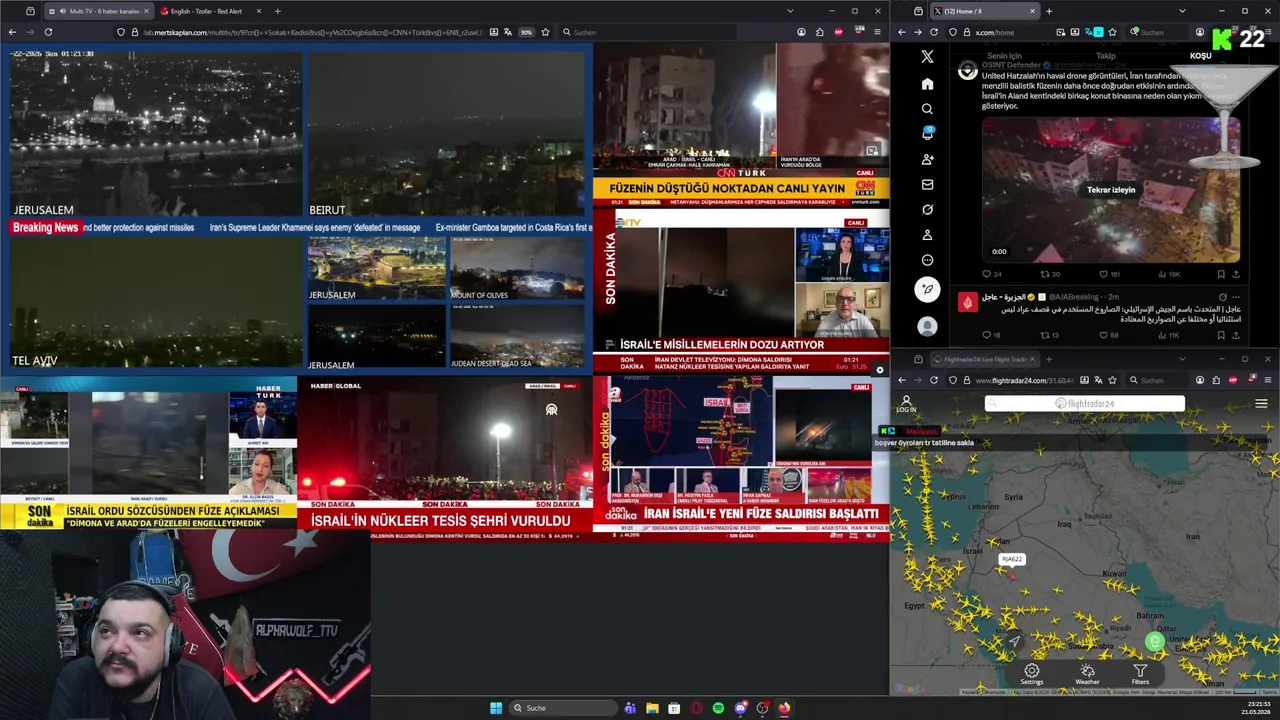1280x720 pixels.
Task: Open X More options circle icon
Action: click(x=927, y=260)
